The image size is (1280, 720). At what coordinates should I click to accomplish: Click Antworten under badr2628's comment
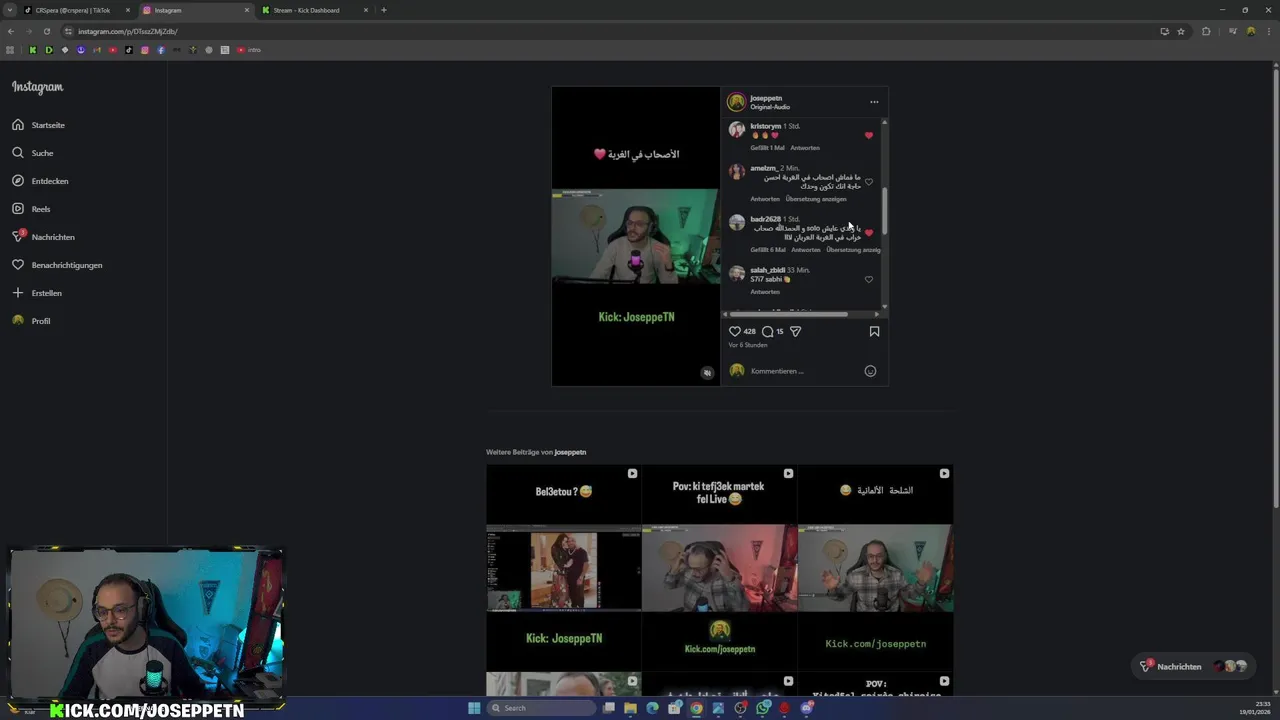(806, 250)
